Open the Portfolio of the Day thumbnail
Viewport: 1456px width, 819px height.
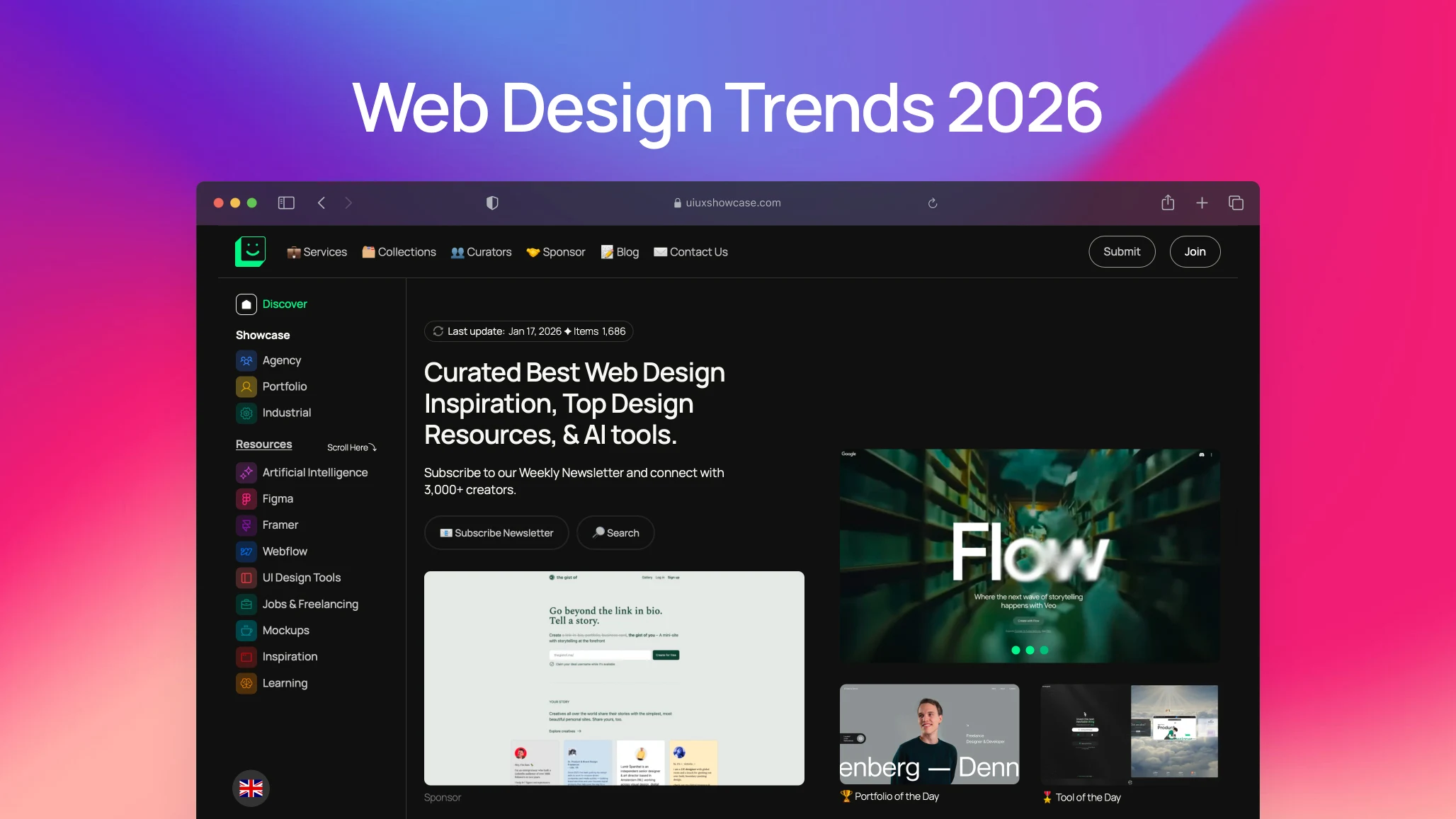tap(928, 734)
